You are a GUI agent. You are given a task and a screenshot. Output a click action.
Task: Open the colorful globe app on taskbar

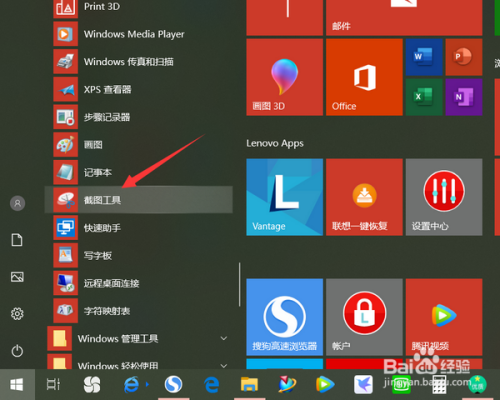pyautogui.click(x=287, y=384)
